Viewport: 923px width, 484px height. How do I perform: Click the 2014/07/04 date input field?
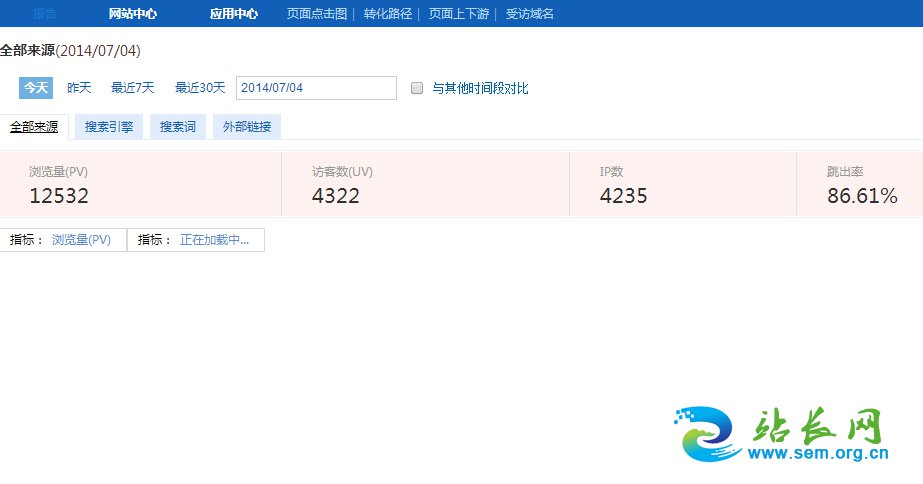316,88
